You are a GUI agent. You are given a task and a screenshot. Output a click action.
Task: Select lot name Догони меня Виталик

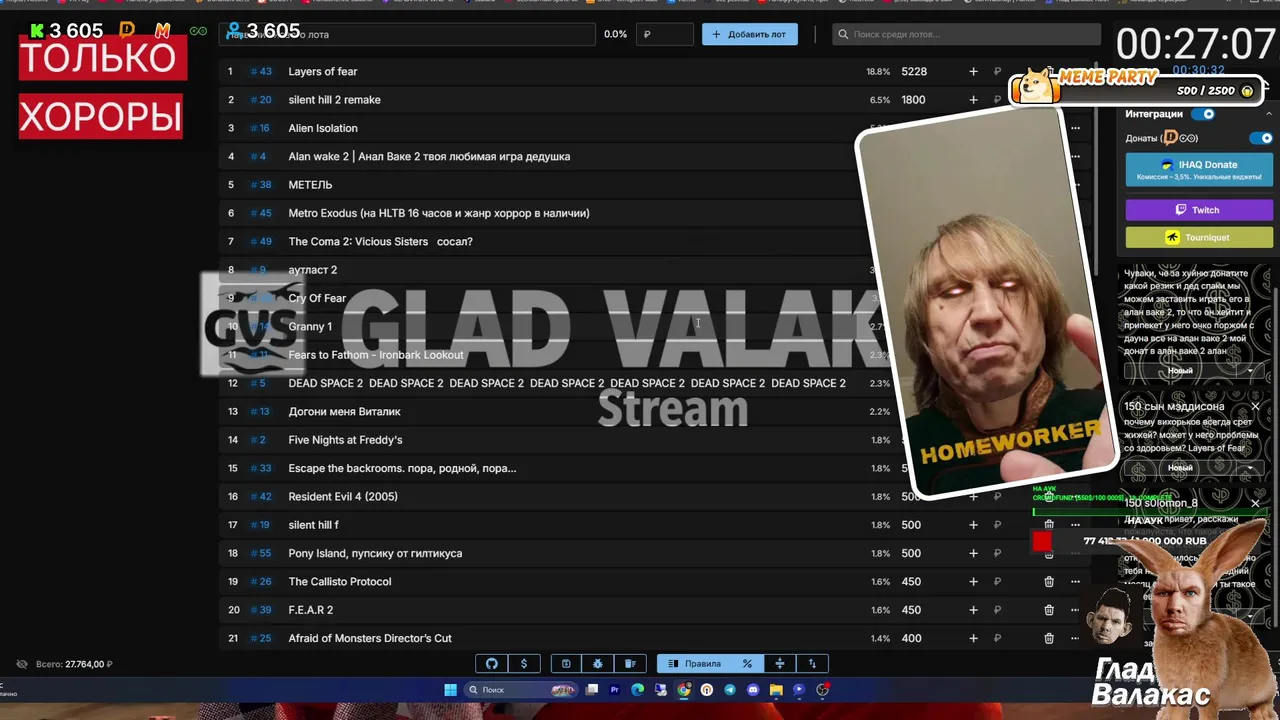click(x=344, y=412)
